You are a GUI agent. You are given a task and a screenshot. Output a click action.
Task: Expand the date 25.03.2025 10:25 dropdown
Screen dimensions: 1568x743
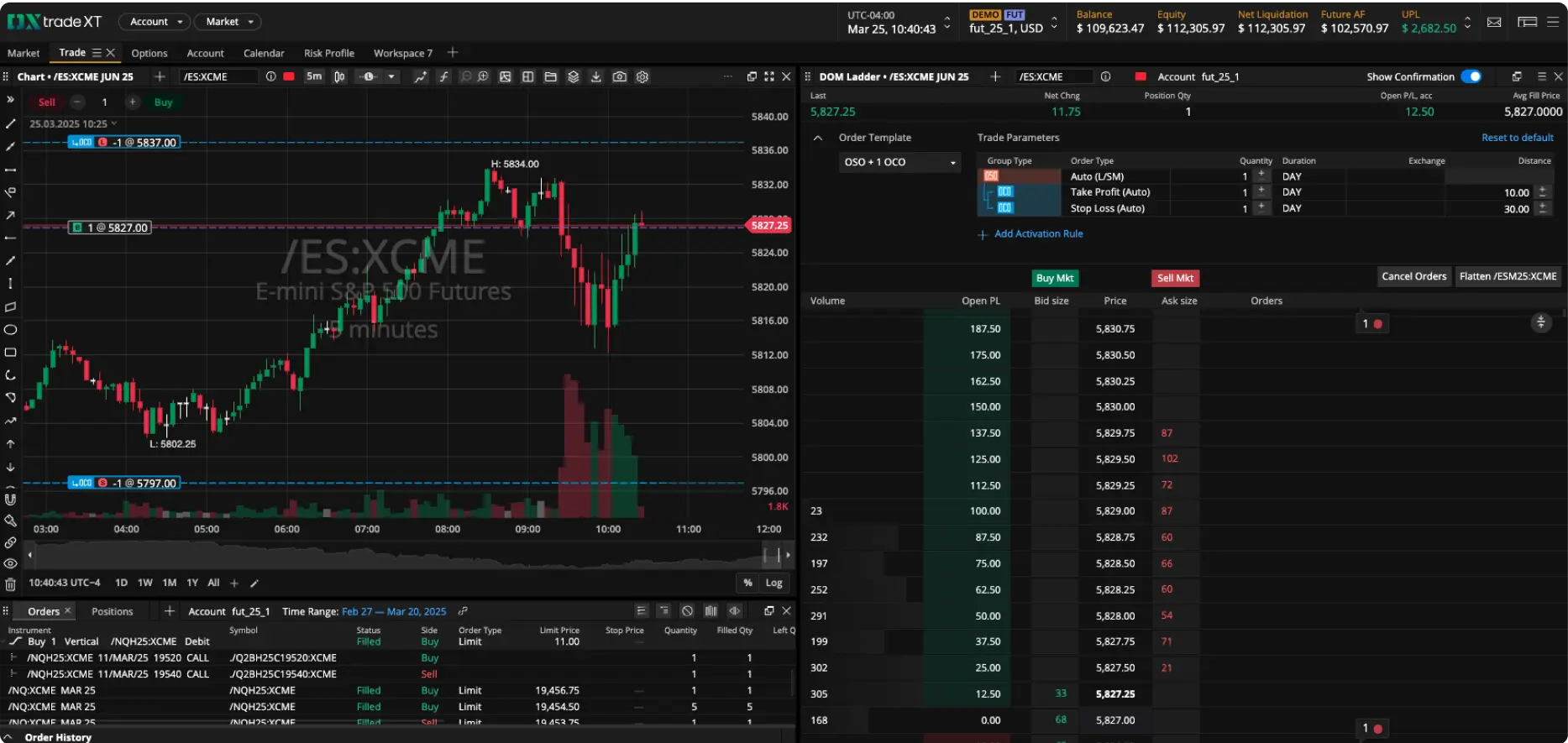click(114, 123)
